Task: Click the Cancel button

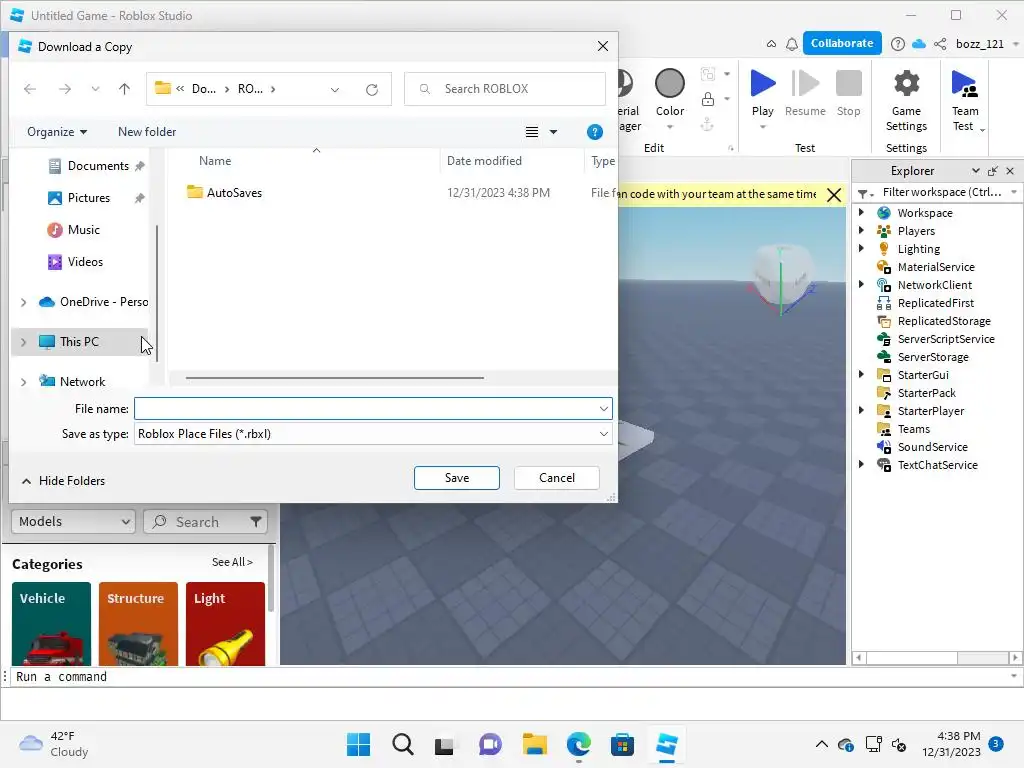Action: (556, 478)
